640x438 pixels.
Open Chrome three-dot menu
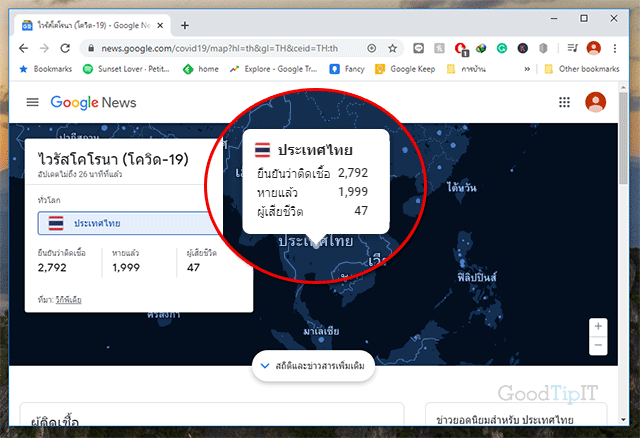[615, 49]
